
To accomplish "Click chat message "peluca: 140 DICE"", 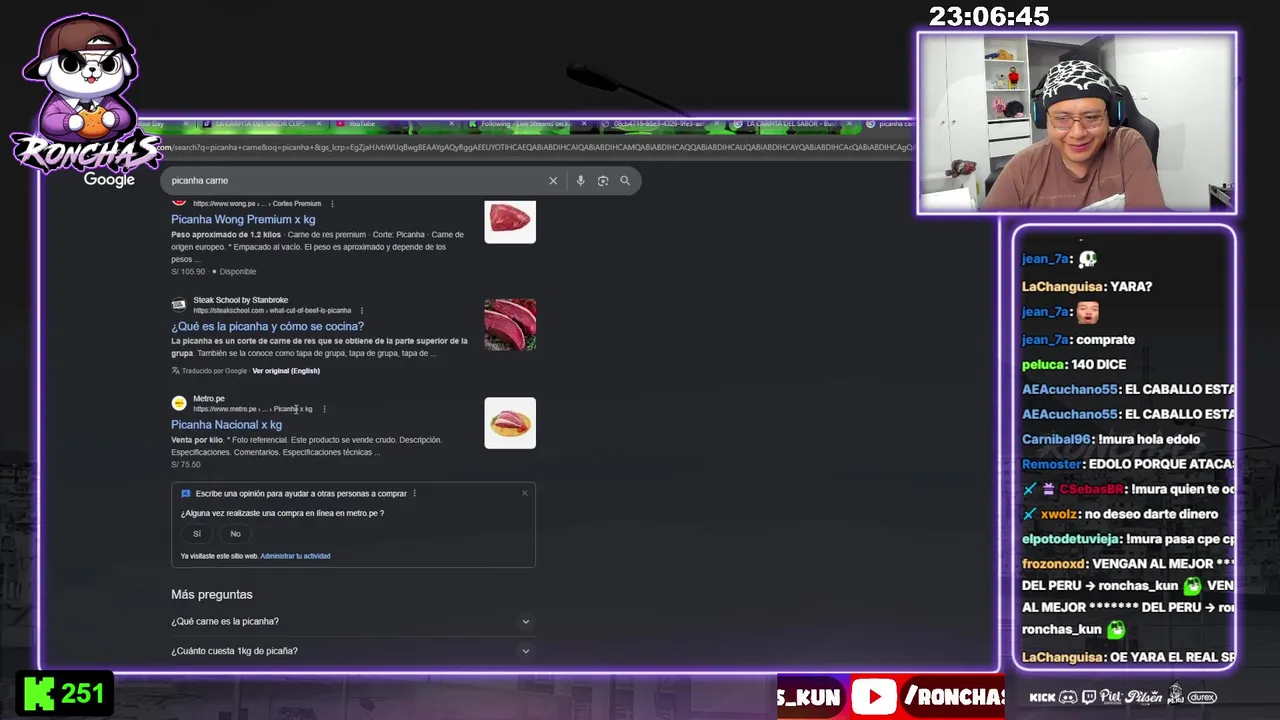I will (1074, 365).
